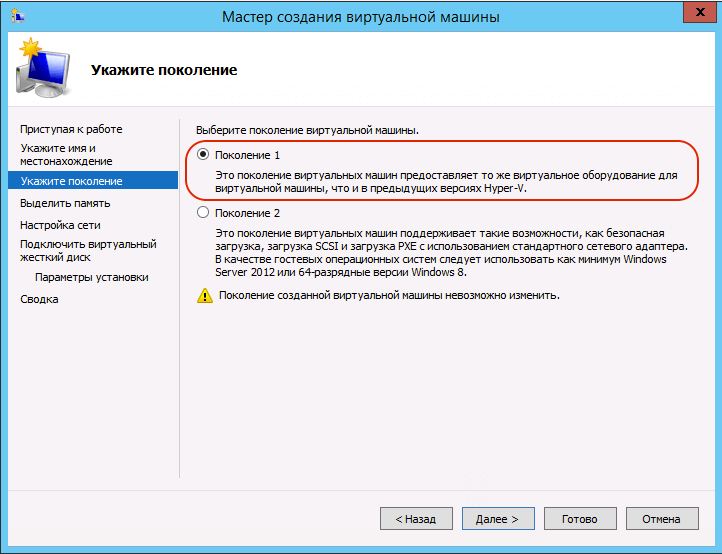Open the Настройка сети step
The image size is (722, 554).
point(60,225)
